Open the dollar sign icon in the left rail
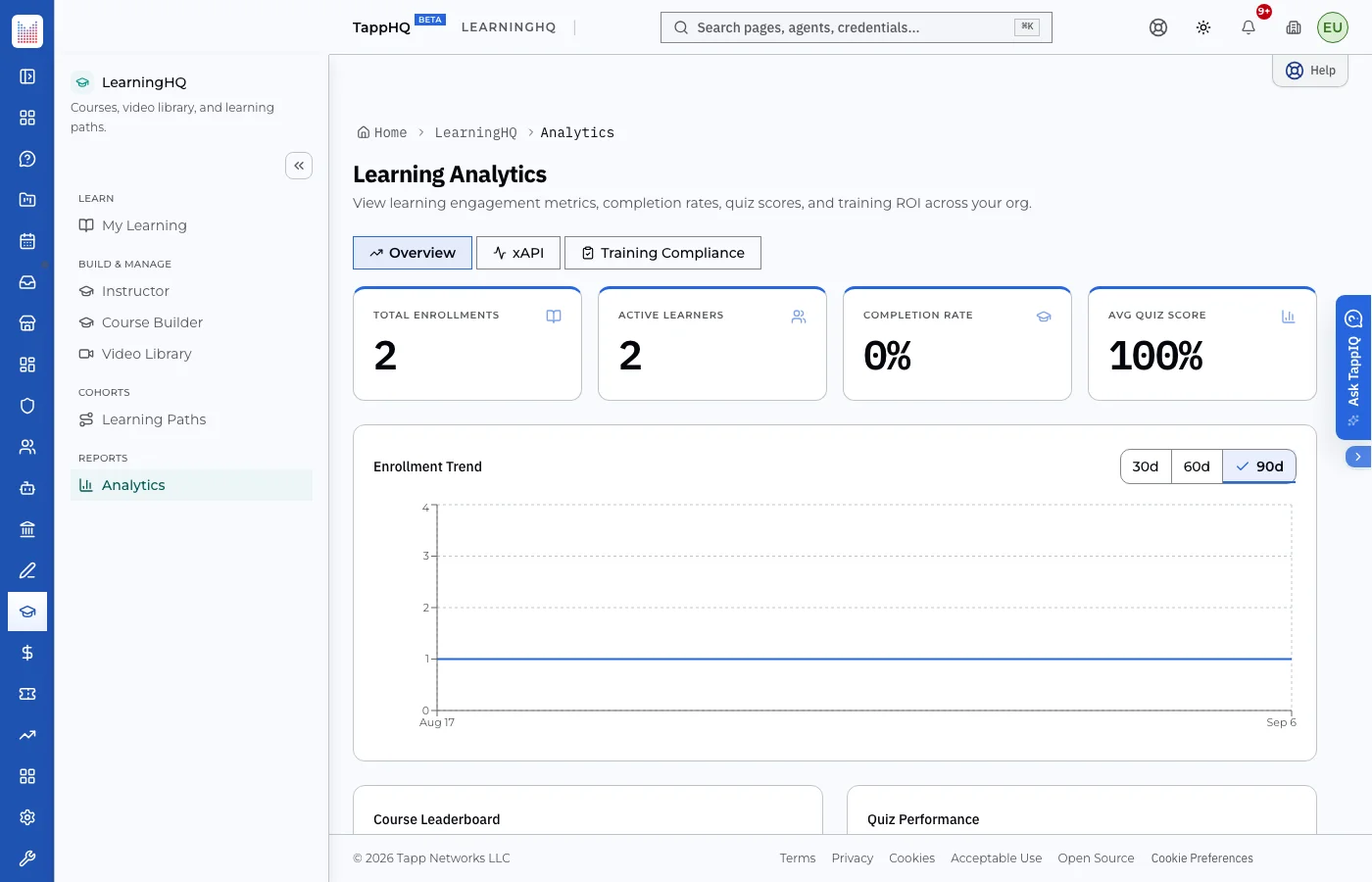 click(27, 653)
